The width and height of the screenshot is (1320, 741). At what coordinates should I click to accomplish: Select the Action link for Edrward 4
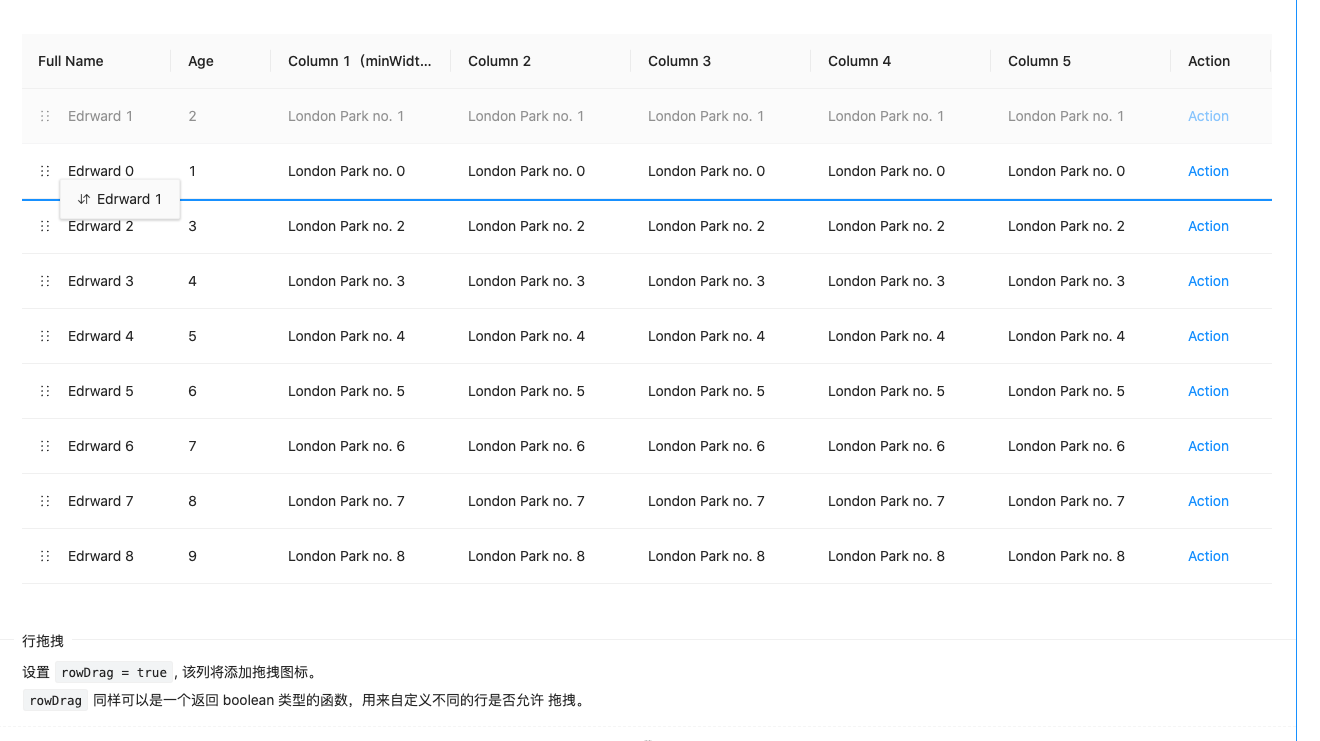1208,336
